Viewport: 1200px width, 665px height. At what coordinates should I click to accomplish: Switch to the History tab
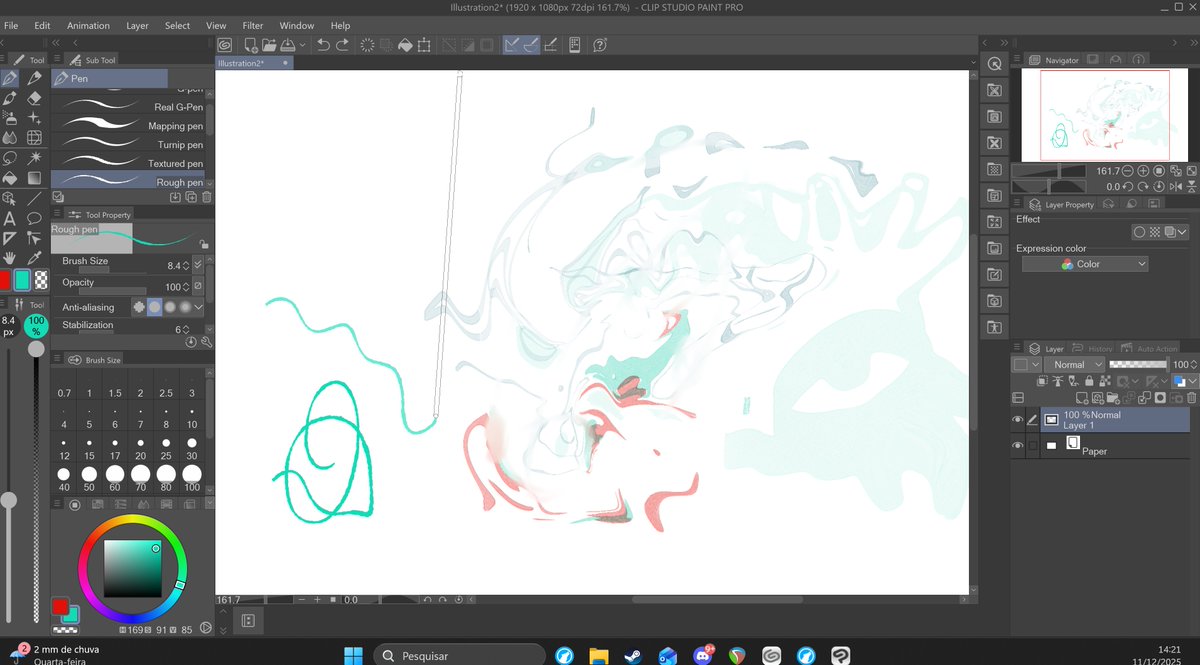(x=1094, y=348)
